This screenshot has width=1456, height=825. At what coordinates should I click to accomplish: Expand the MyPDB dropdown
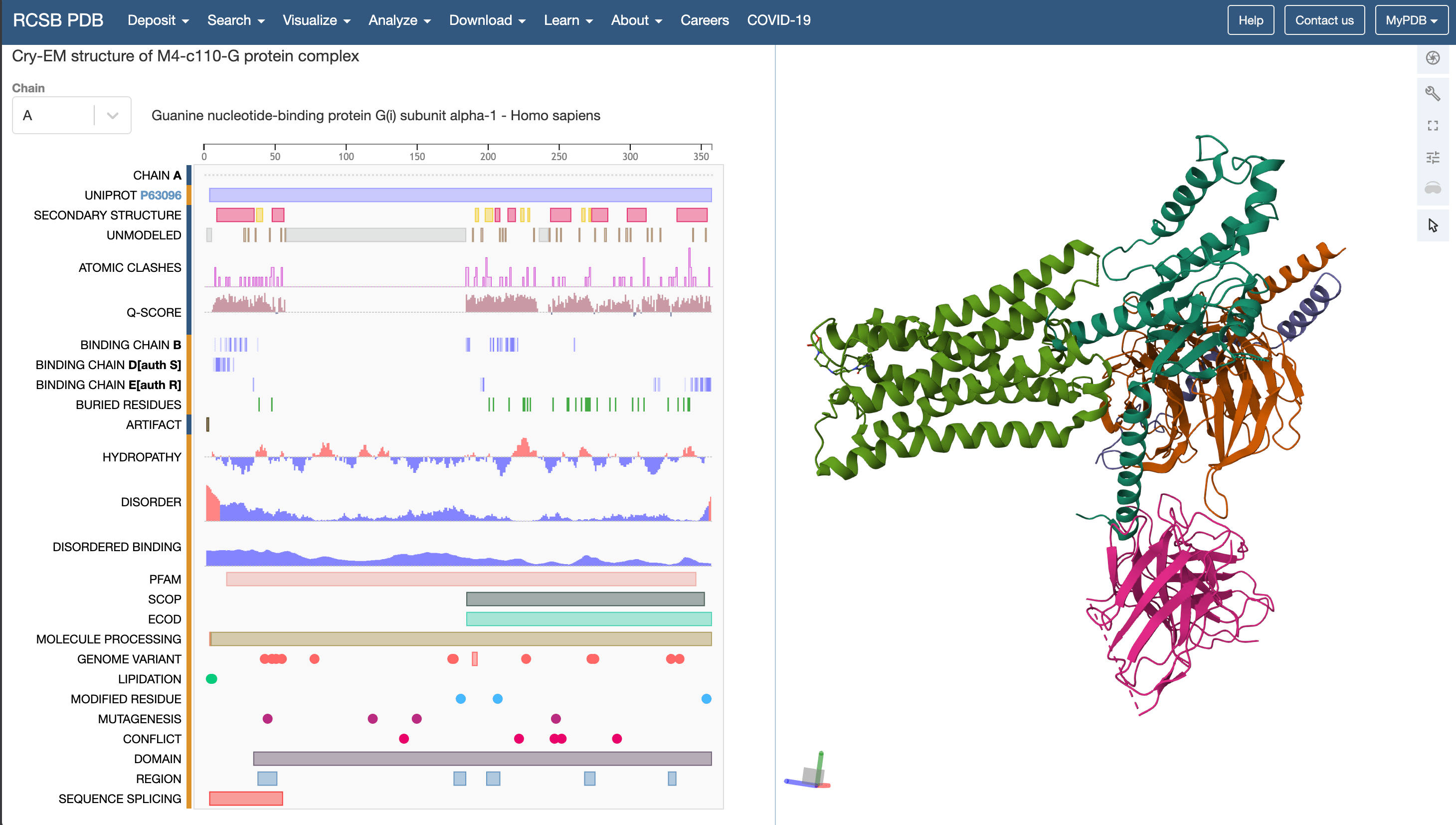pos(1411,20)
